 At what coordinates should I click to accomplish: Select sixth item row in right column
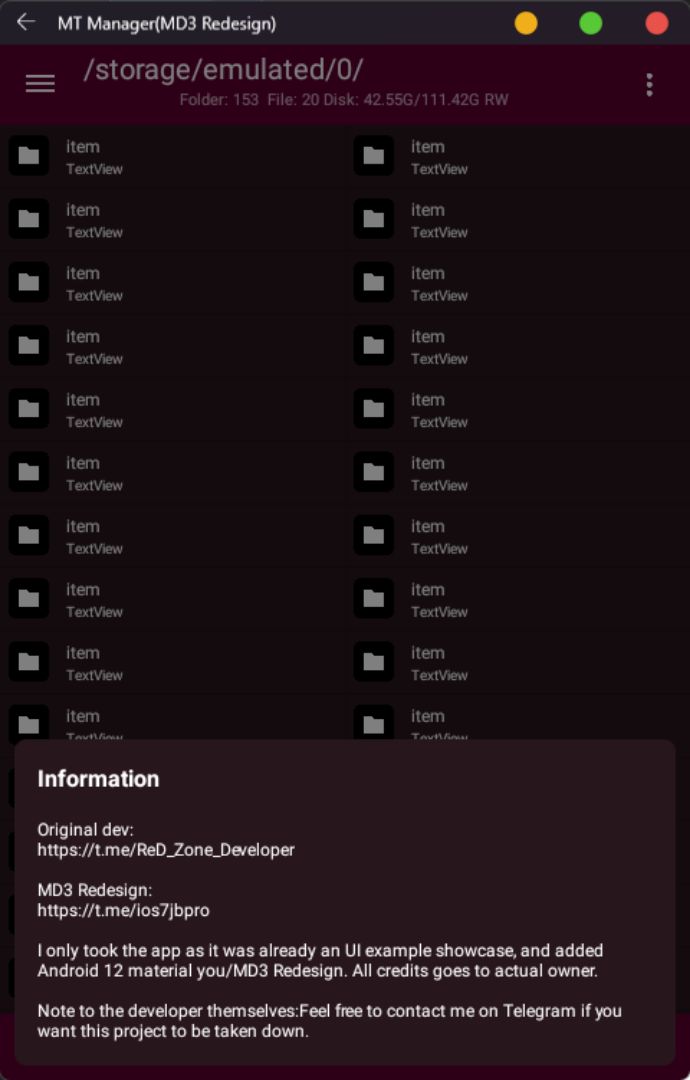[517, 472]
